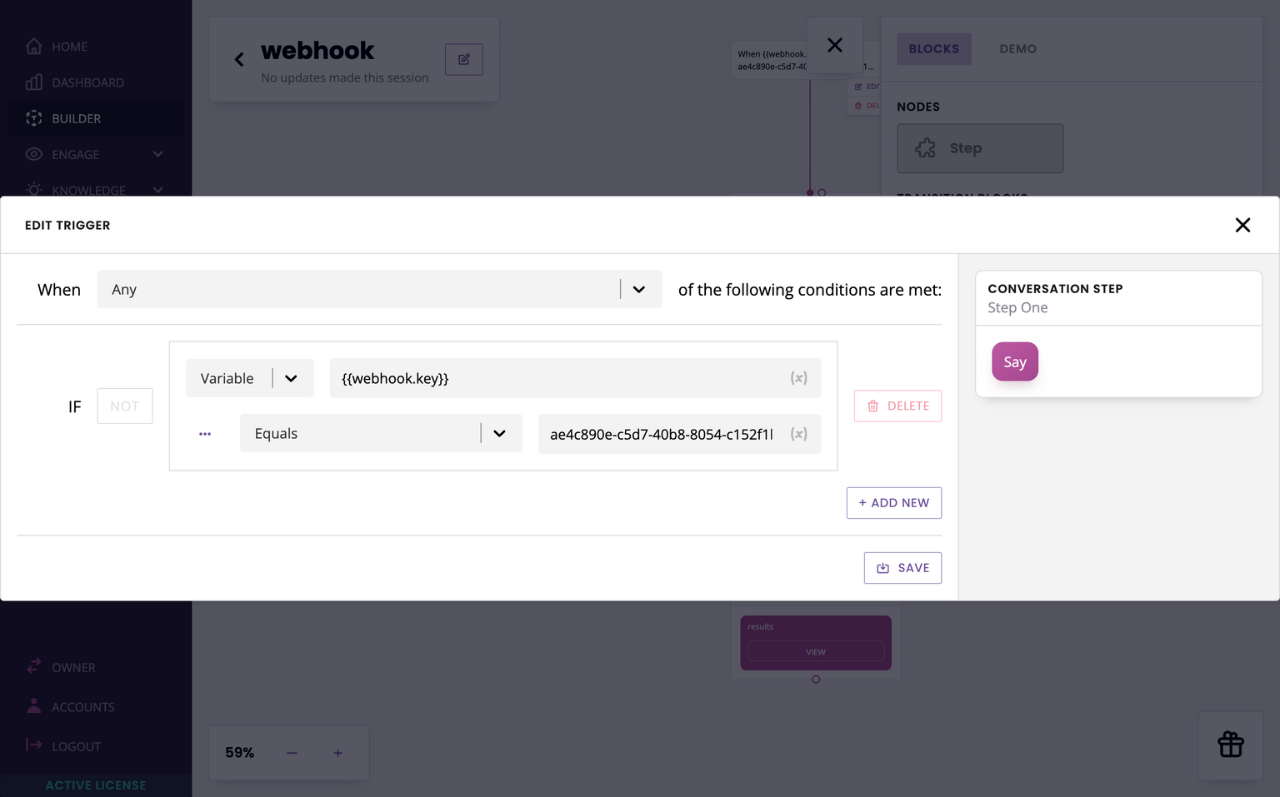Toggle the NOT condition modifier
Screen dimensions: 1280x797
point(124,406)
